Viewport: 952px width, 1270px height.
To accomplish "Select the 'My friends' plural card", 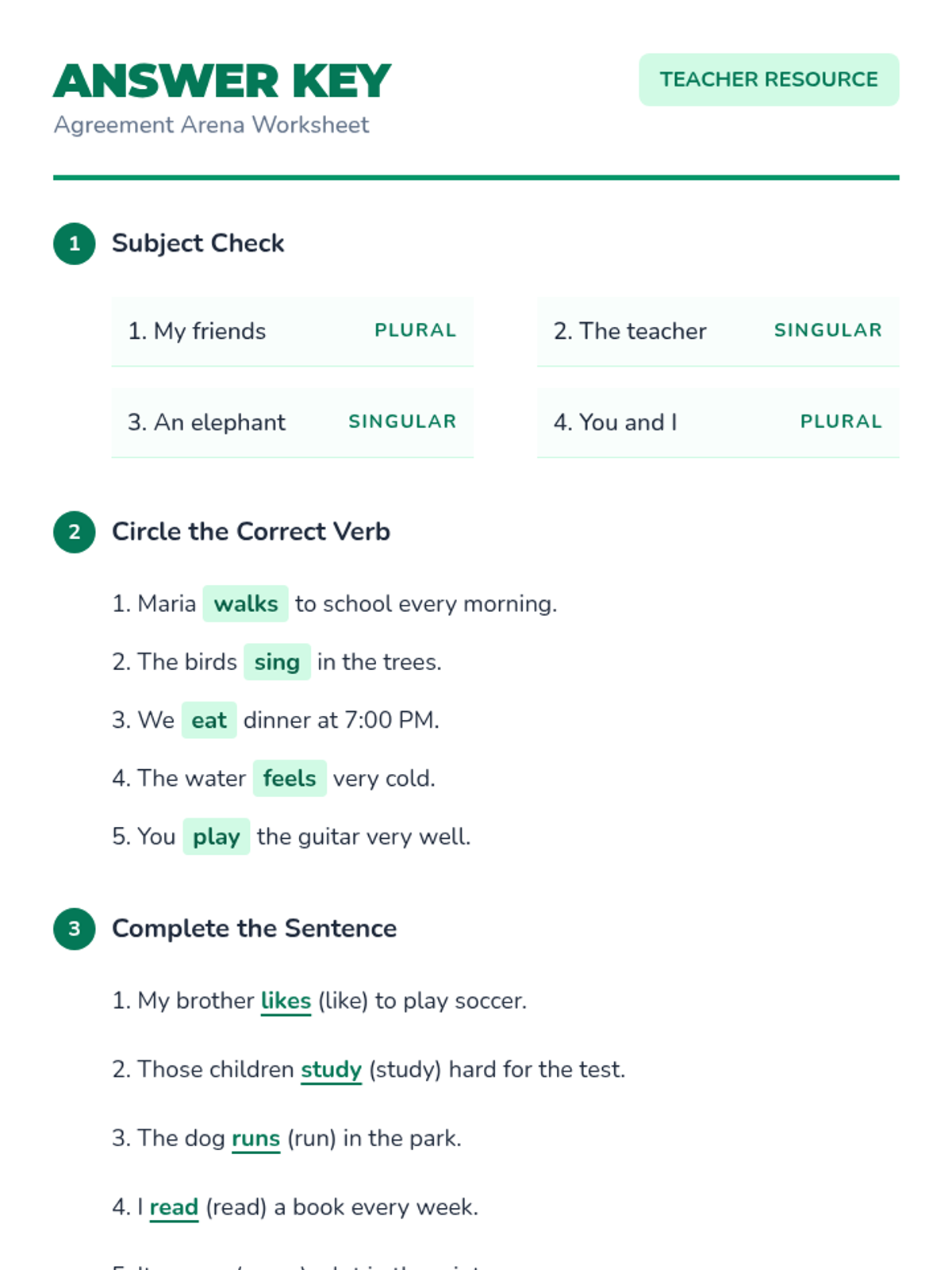I will click(292, 331).
